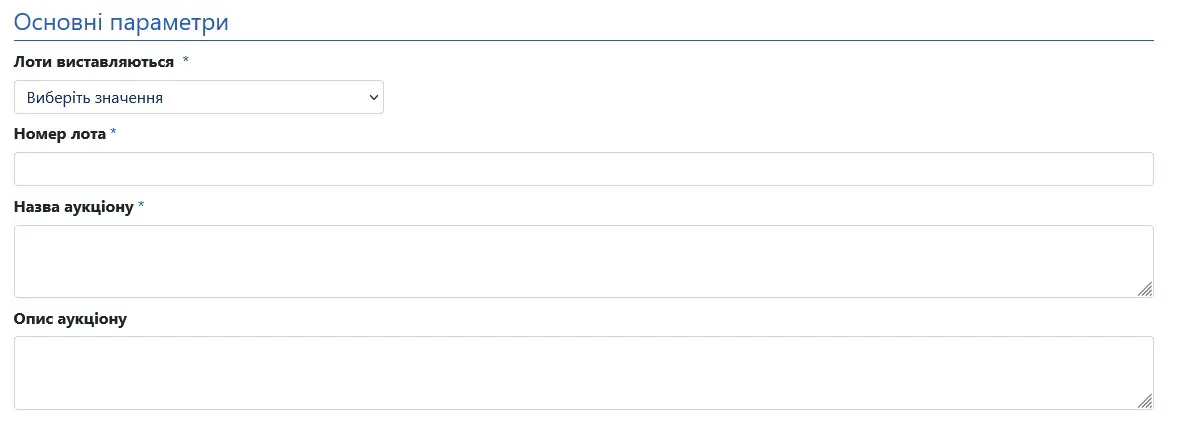This screenshot has height=431, width=1179.
Task: Click the blue asterisk next to 'Номер лота'
Action: (x=114, y=134)
